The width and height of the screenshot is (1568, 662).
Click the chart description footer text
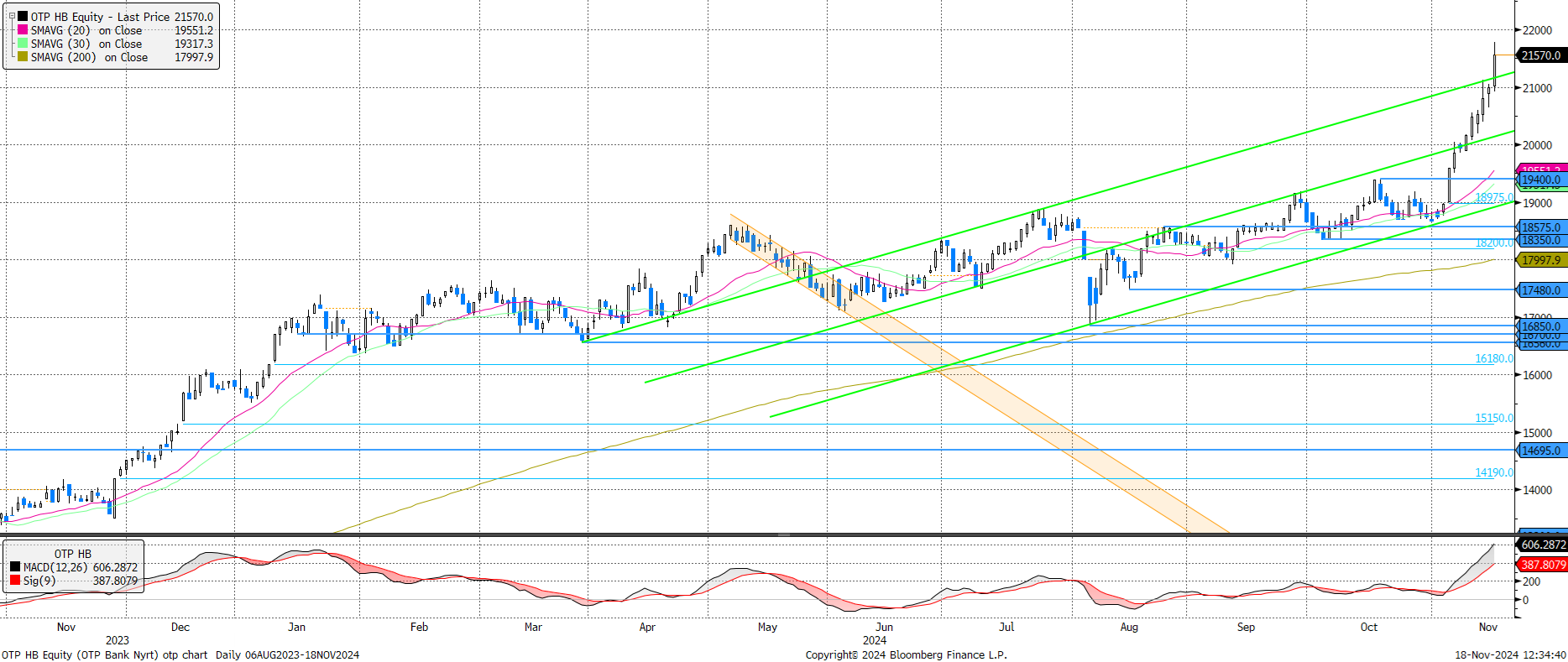180,654
